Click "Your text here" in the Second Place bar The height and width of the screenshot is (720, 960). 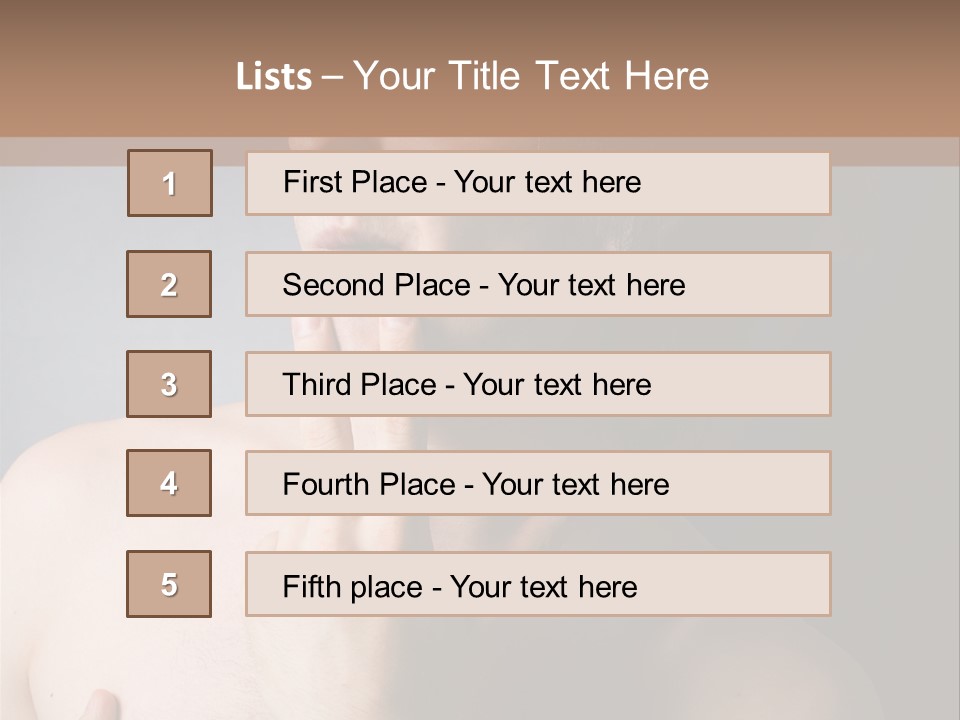click(x=591, y=285)
